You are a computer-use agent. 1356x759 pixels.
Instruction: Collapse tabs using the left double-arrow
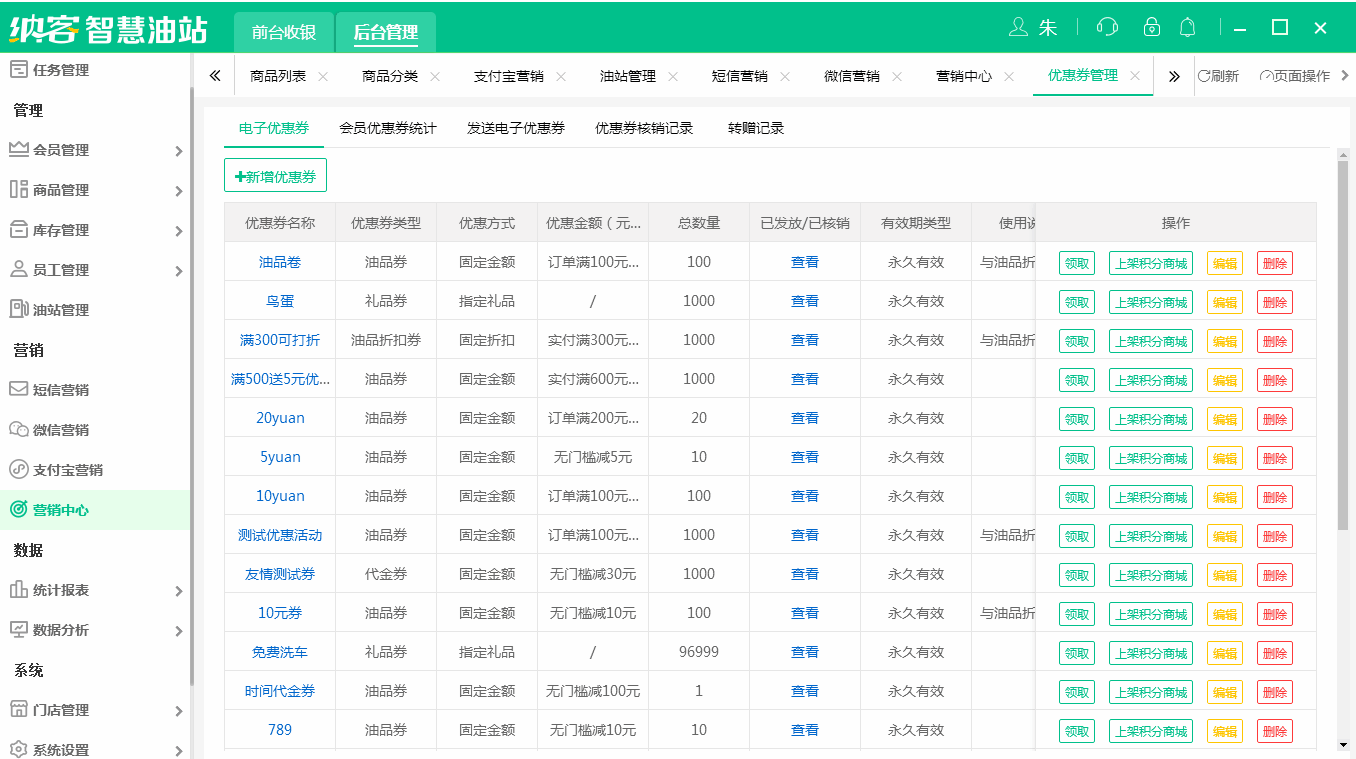pos(214,75)
